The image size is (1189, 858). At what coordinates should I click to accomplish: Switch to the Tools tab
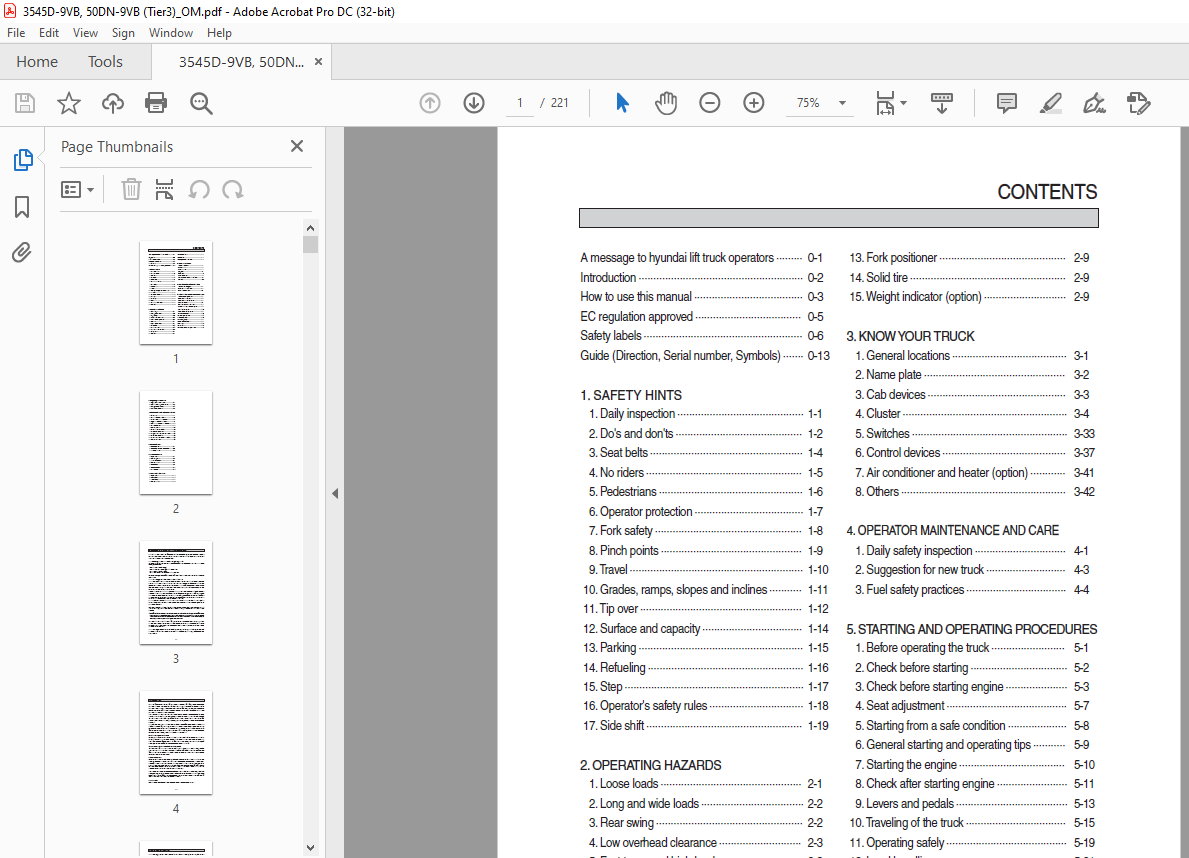pos(105,61)
